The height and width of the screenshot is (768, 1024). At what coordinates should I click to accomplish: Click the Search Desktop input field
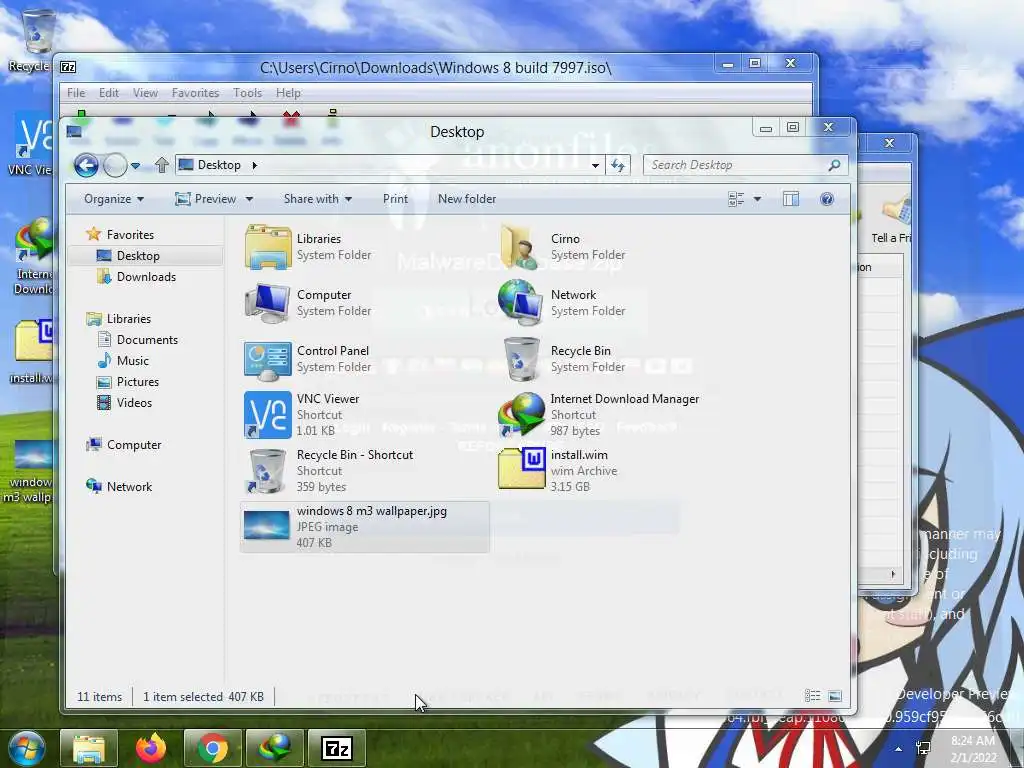pos(735,165)
